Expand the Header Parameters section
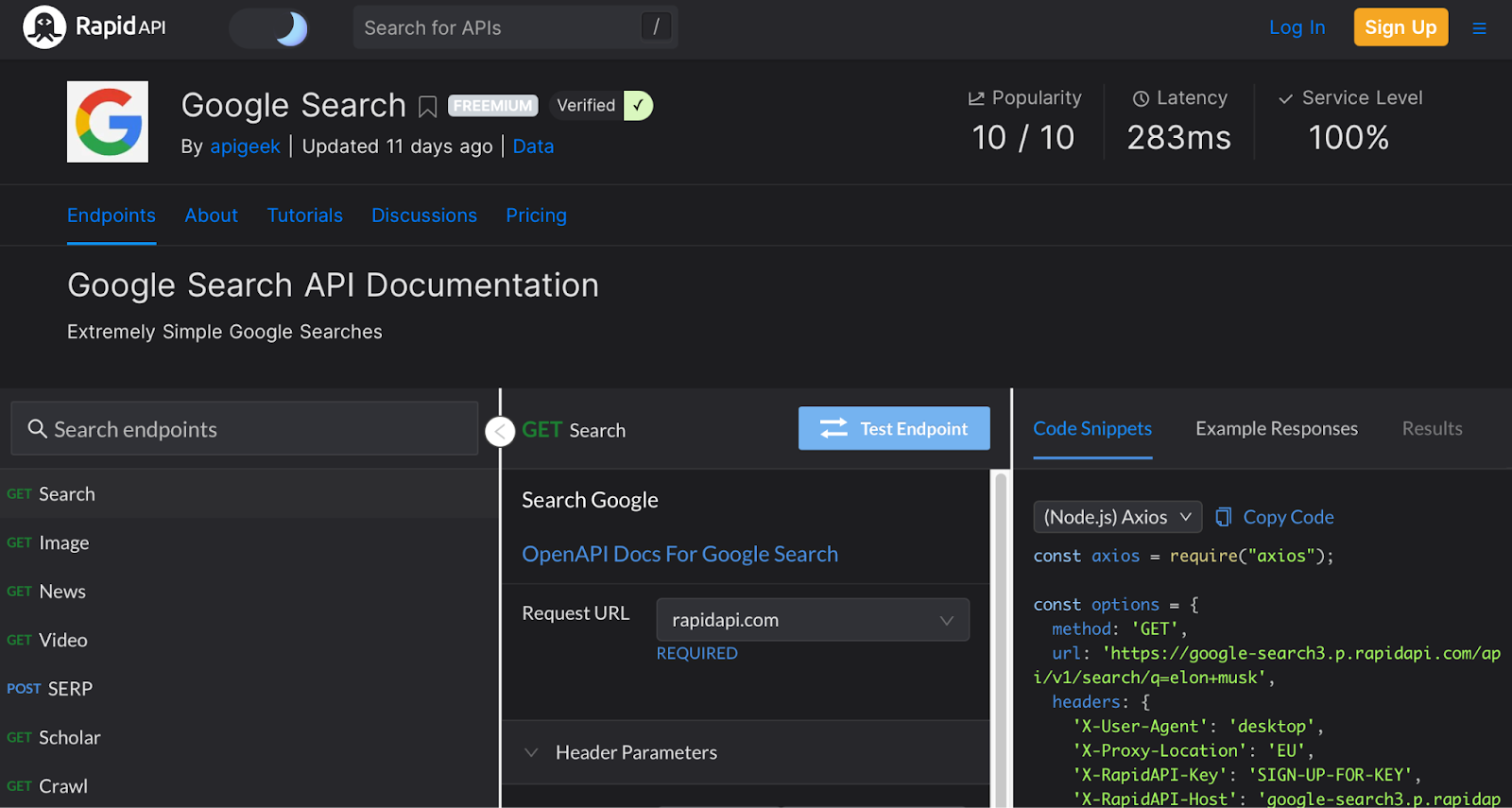Screen dimensions: 1512x808 (x=635, y=752)
